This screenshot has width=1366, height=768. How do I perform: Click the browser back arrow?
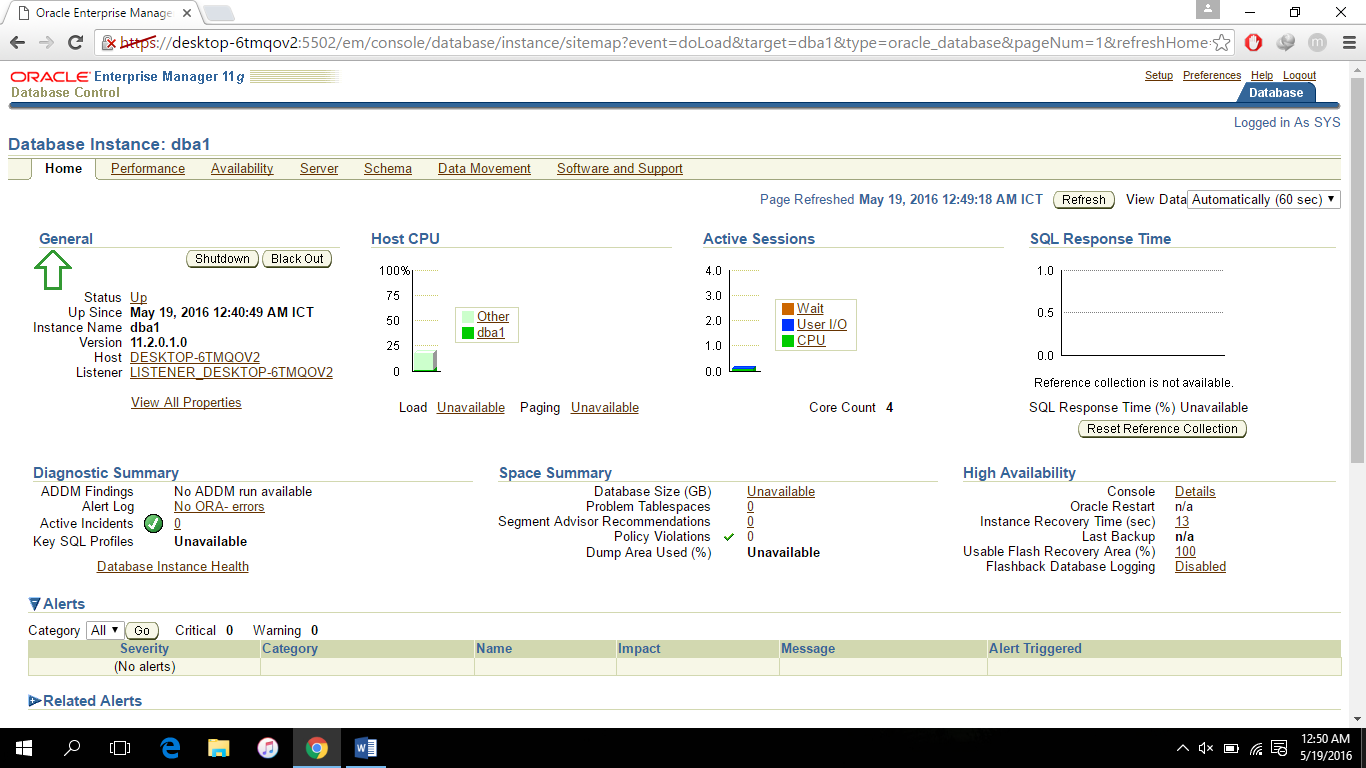click(x=17, y=42)
